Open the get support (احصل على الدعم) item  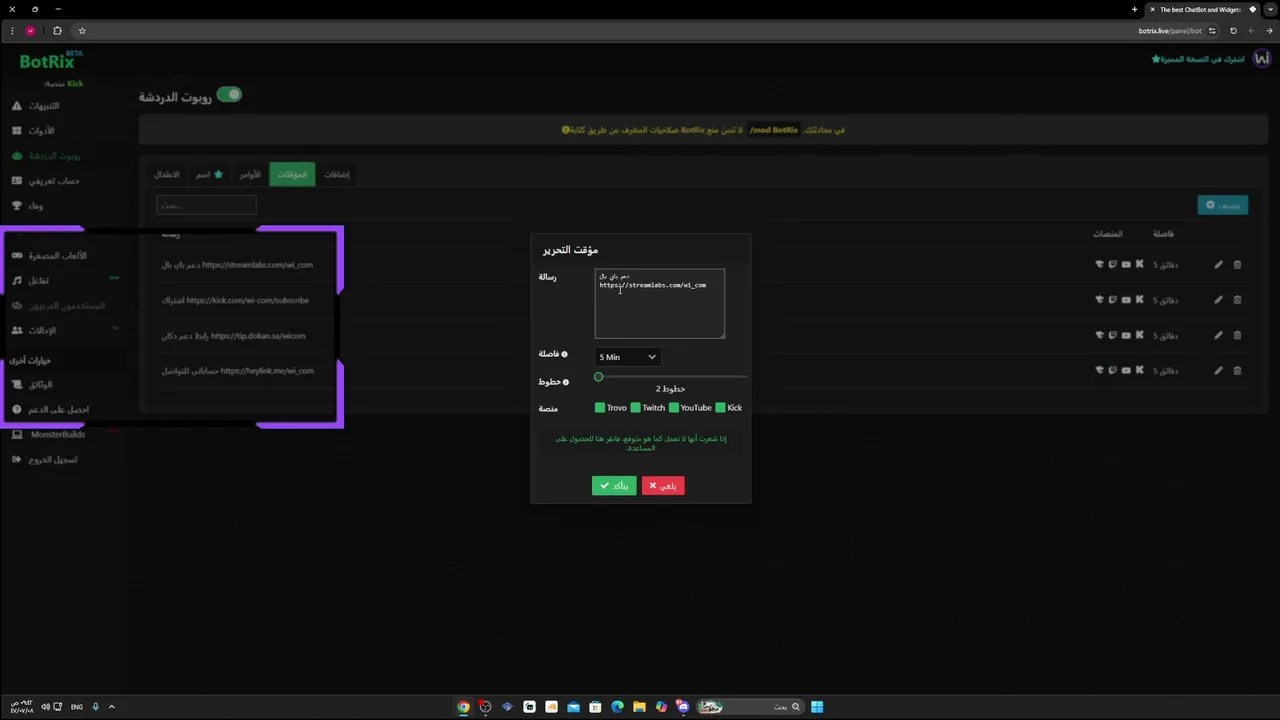pyautogui.click(x=50, y=410)
